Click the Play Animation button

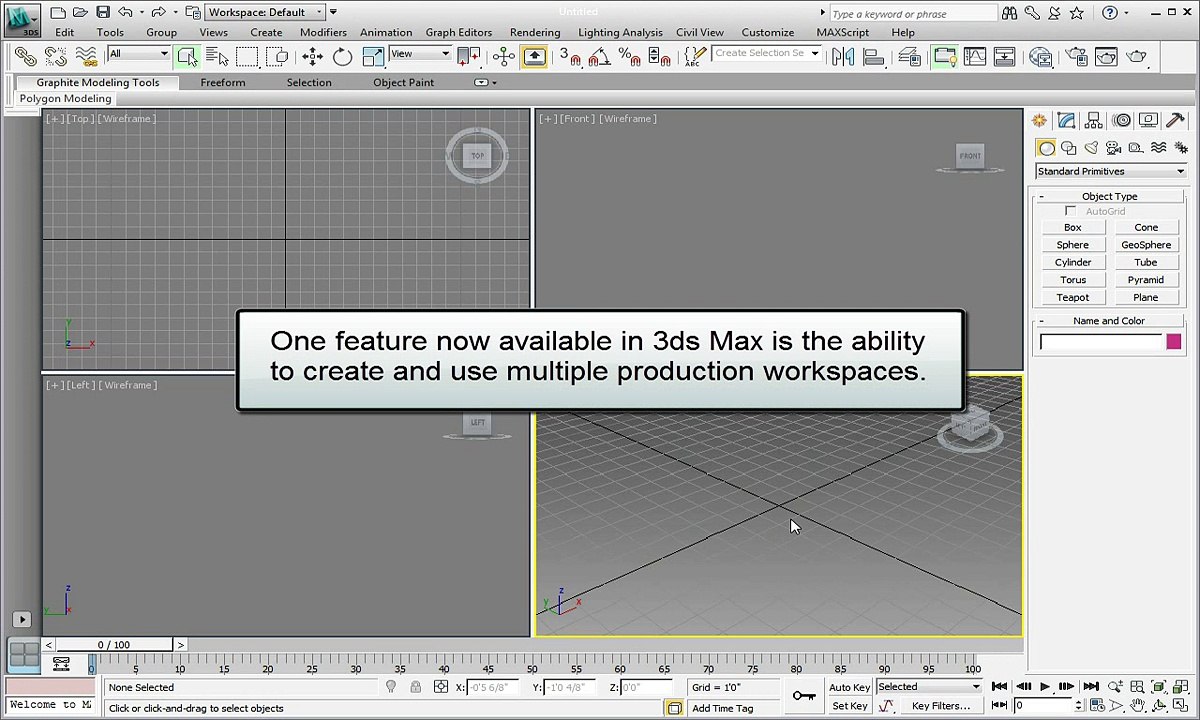[x=1044, y=686]
